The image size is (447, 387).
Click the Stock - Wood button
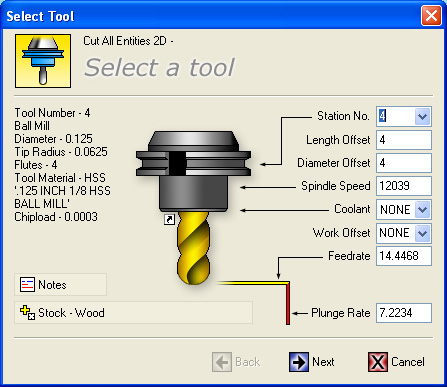click(x=133, y=313)
